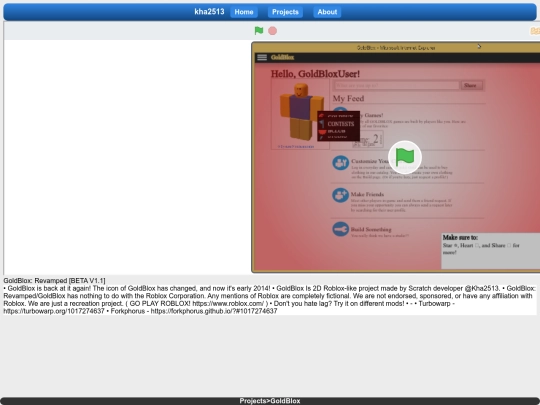Select CONTESTS in the dark popup menu
540x405 pixels.
(x=341, y=124)
